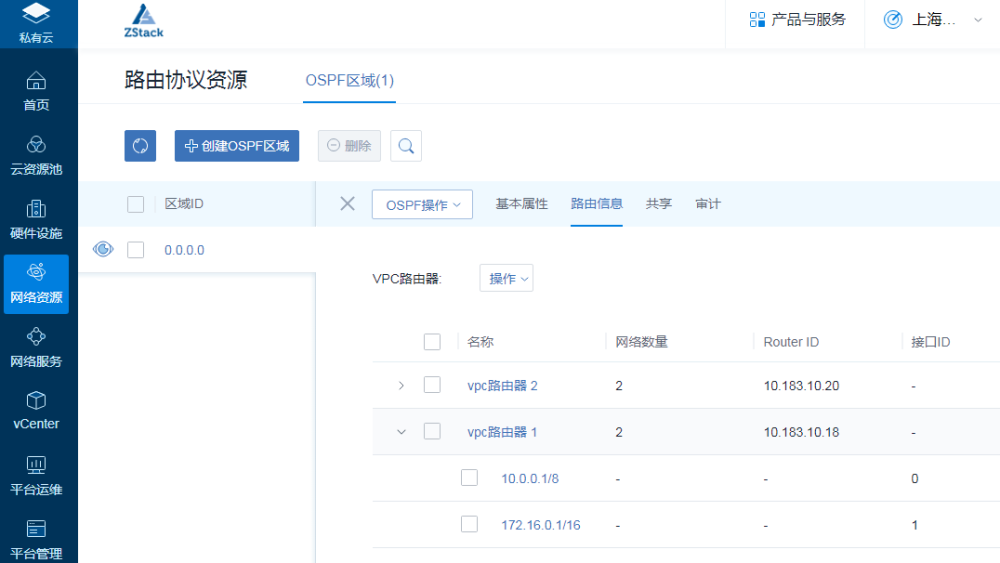This screenshot has width=1000, height=563.
Task: Tick checkbox for area 0.0.0.0
Action: (x=135, y=250)
